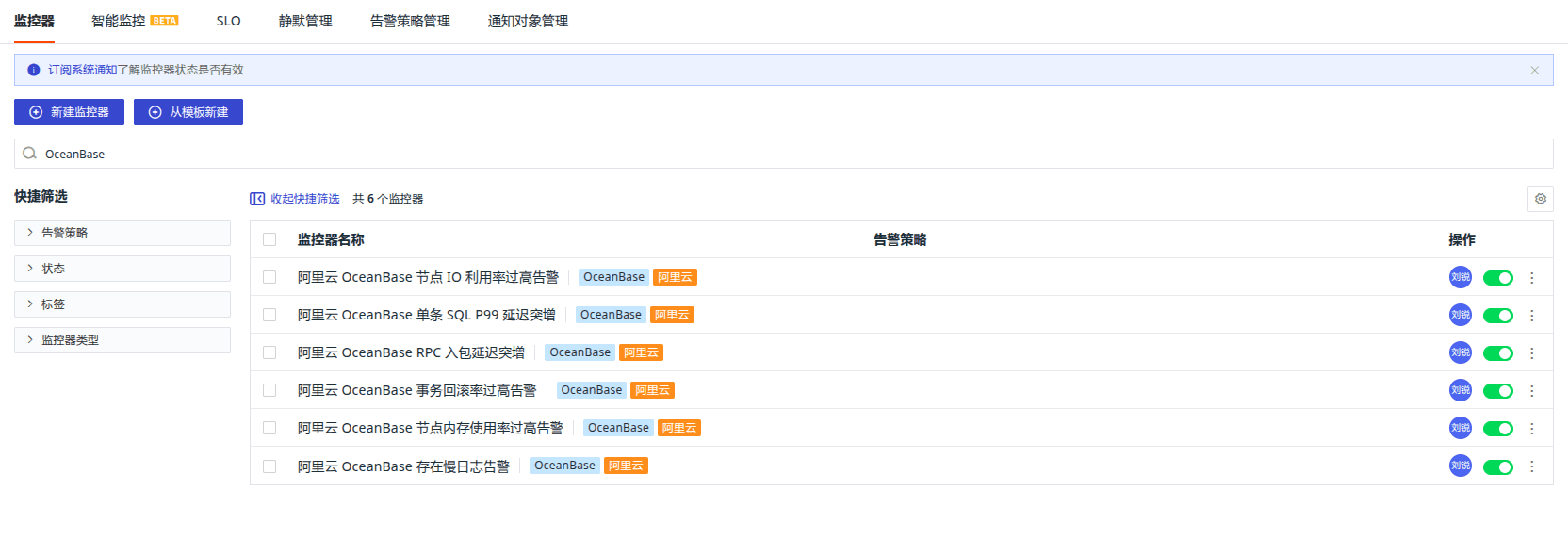The width and height of the screenshot is (1568, 556).
Task: Click 刘锐 avatar on SQL P99 row
Action: 1461,315
